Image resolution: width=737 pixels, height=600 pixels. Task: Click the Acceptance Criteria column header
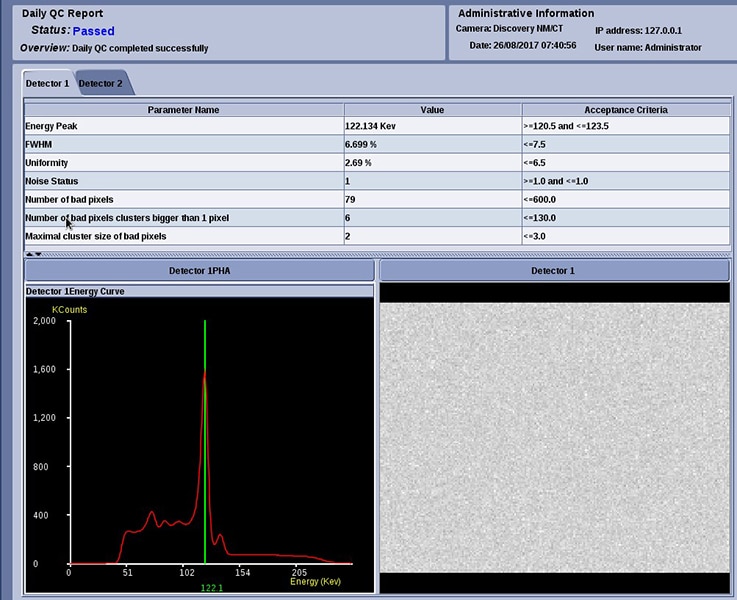tap(625, 110)
